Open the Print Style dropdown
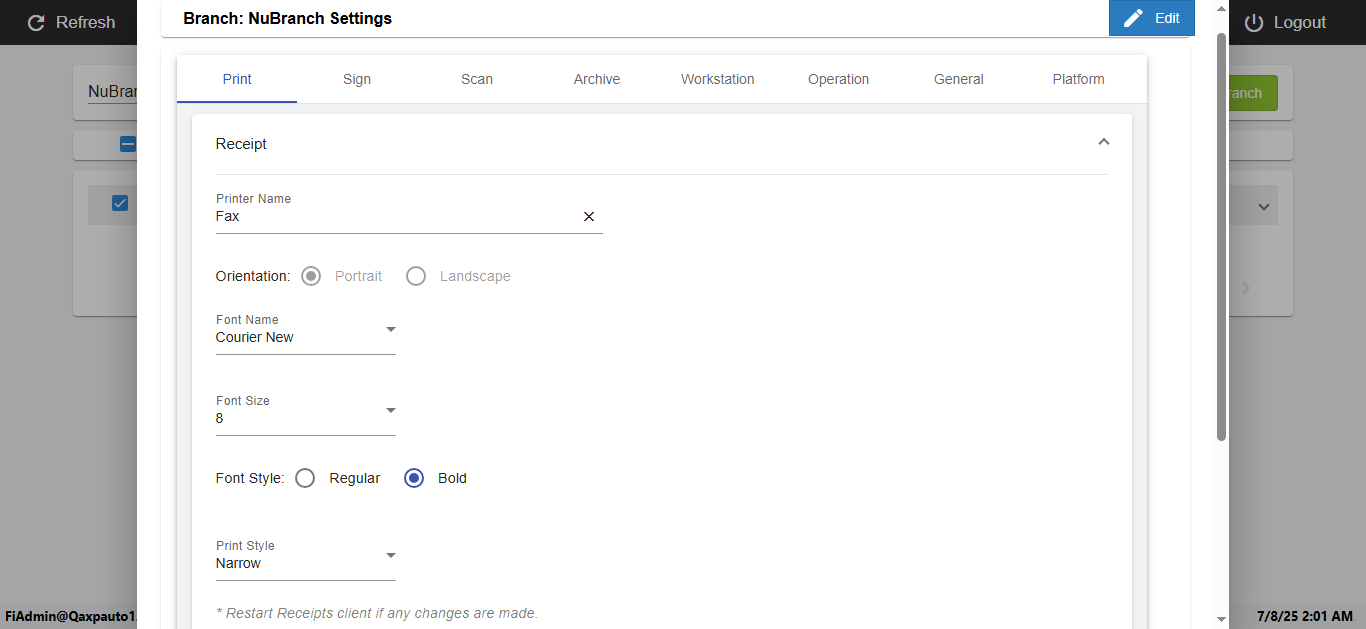 (x=391, y=556)
